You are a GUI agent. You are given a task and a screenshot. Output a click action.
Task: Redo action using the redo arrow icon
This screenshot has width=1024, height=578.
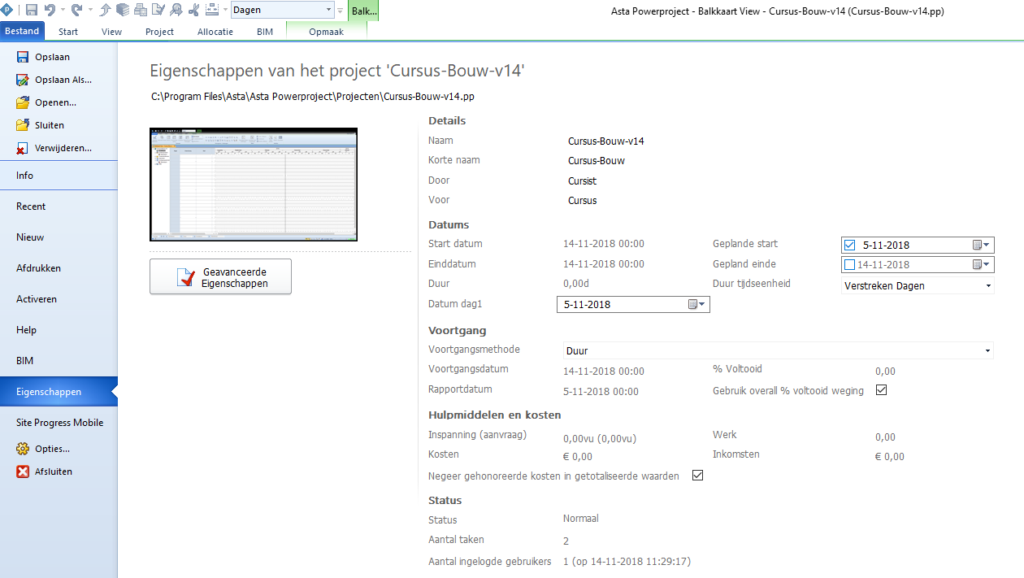77,10
